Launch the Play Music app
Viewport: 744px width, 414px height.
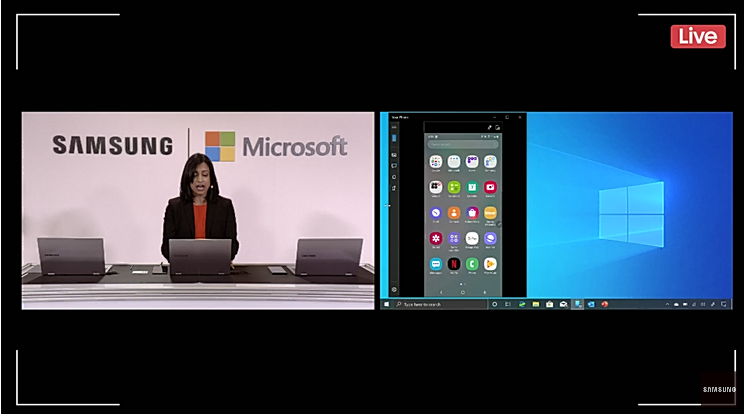click(490, 264)
